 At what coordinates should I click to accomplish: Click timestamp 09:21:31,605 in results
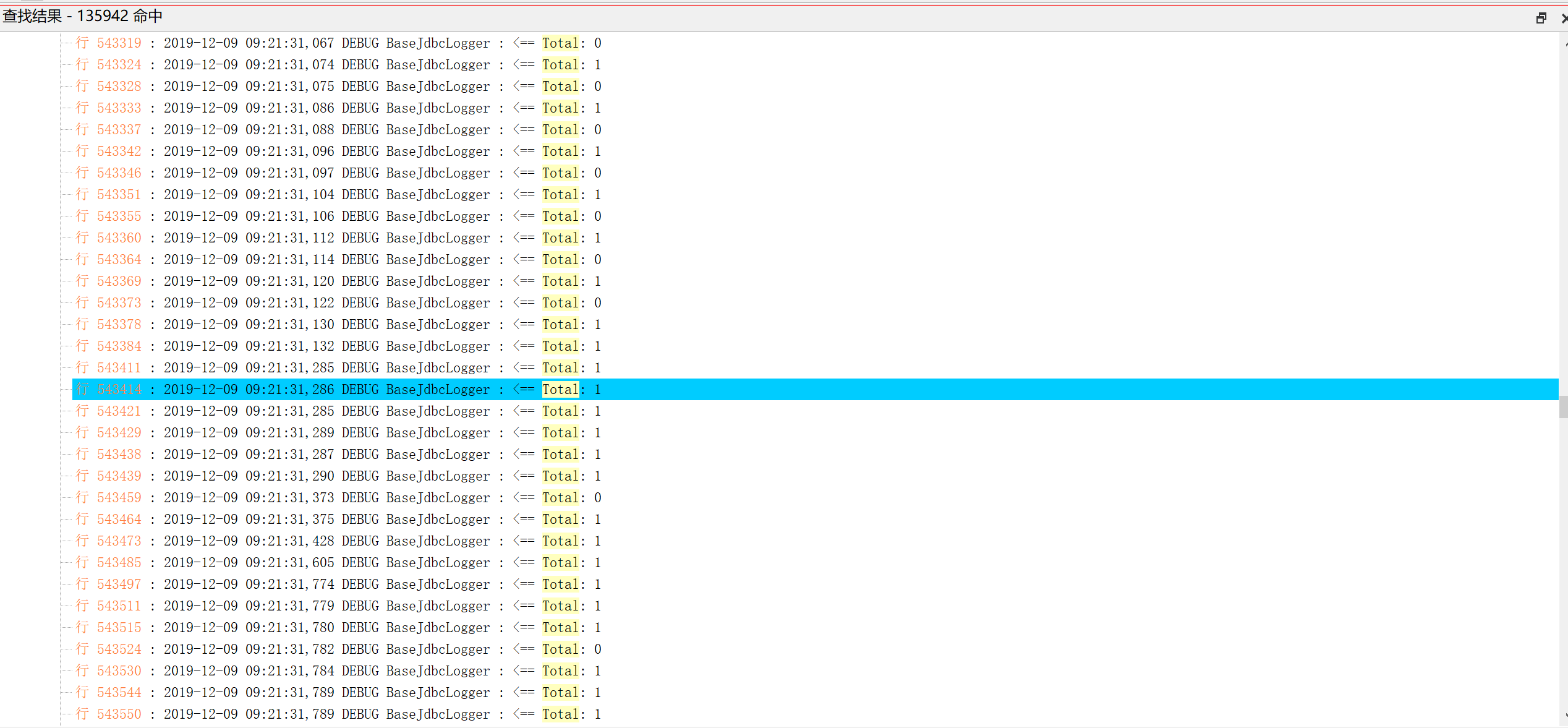(x=290, y=562)
